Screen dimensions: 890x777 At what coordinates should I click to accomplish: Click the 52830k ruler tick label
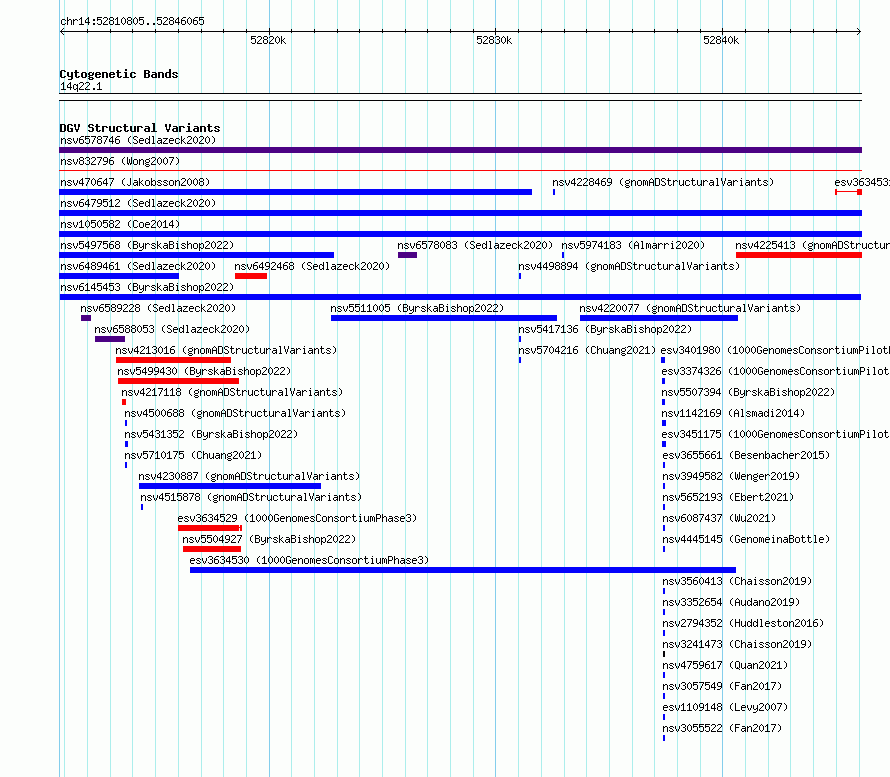point(494,40)
